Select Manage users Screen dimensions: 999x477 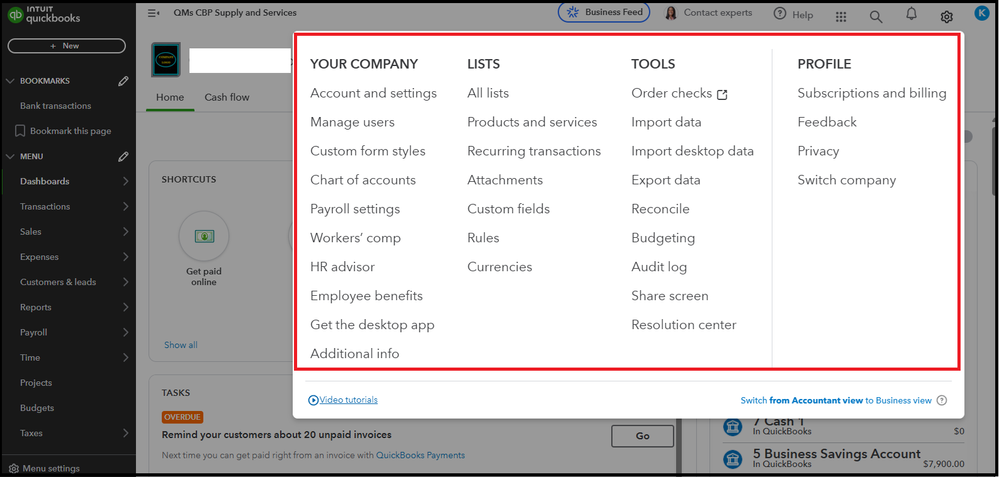[352, 122]
